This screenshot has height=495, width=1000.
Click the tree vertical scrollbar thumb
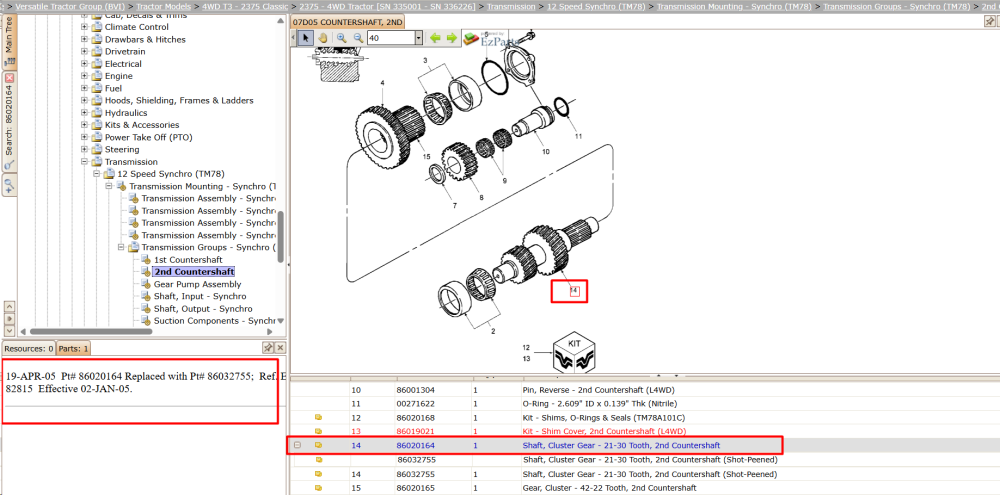[281, 237]
